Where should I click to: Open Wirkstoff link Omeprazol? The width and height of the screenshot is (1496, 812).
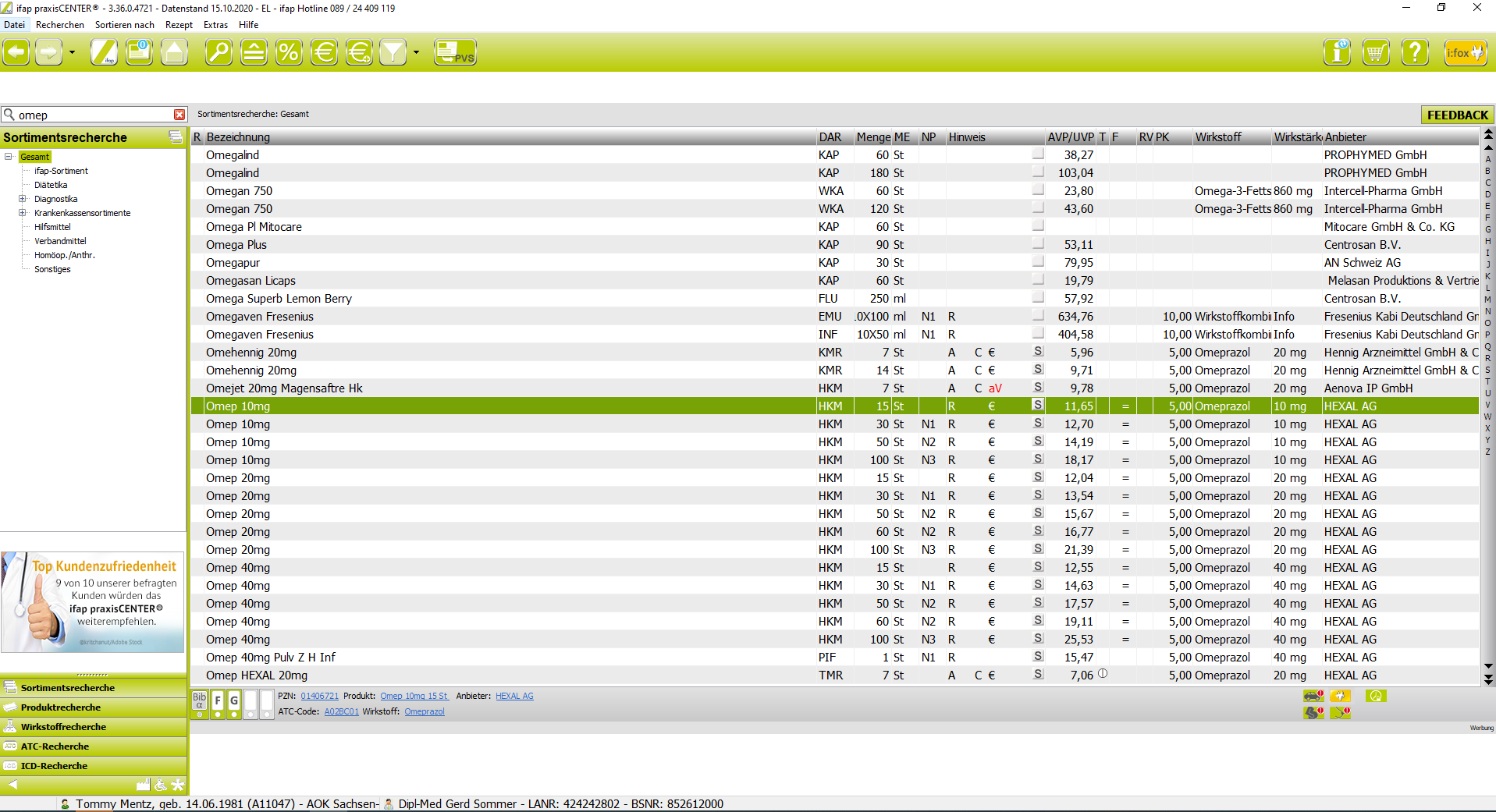pos(425,711)
